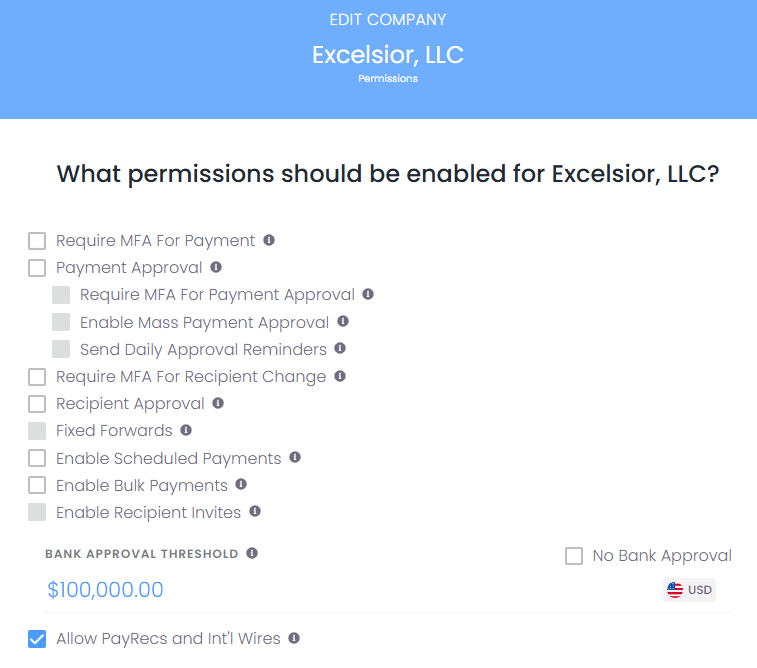
Task: Turn on Enable Scheduled Payments checkbox
Action: (x=37, y=458)
